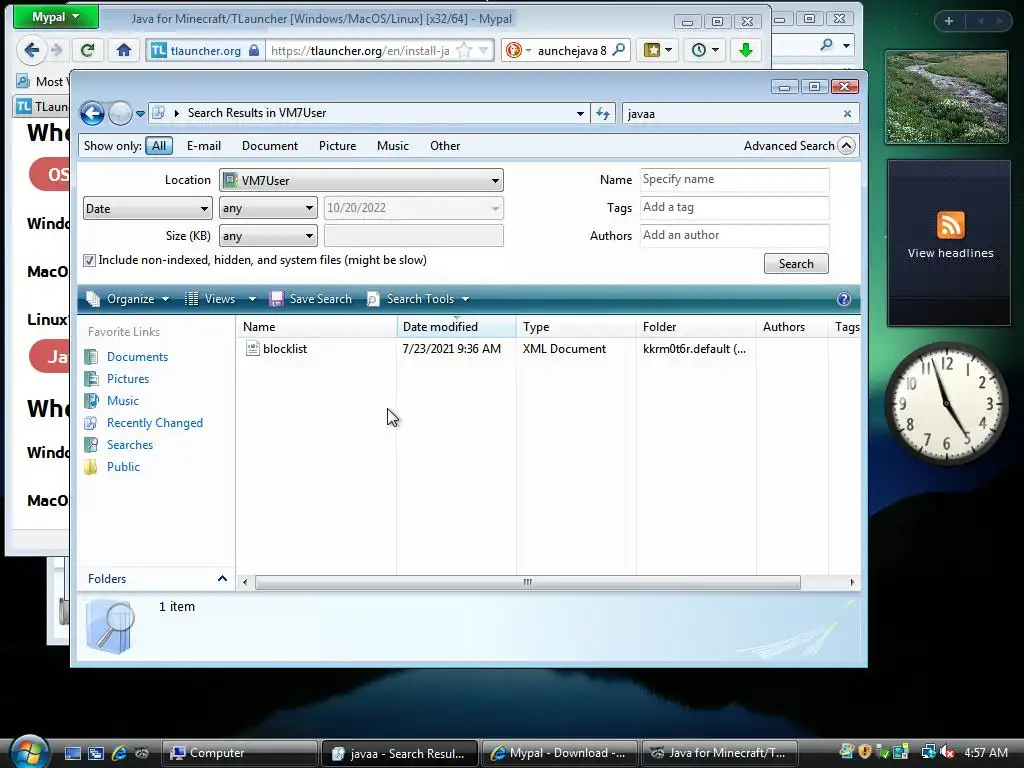The image size is (1024, 768).
Task: Go to home page in Mypal
Action: pos(124,50)
